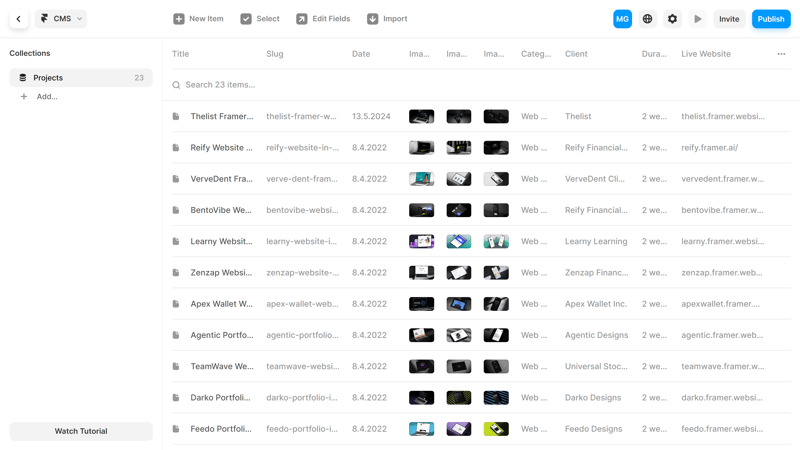
Task: Click the slug reify-website-in-... cell
Action: point(302,147)
